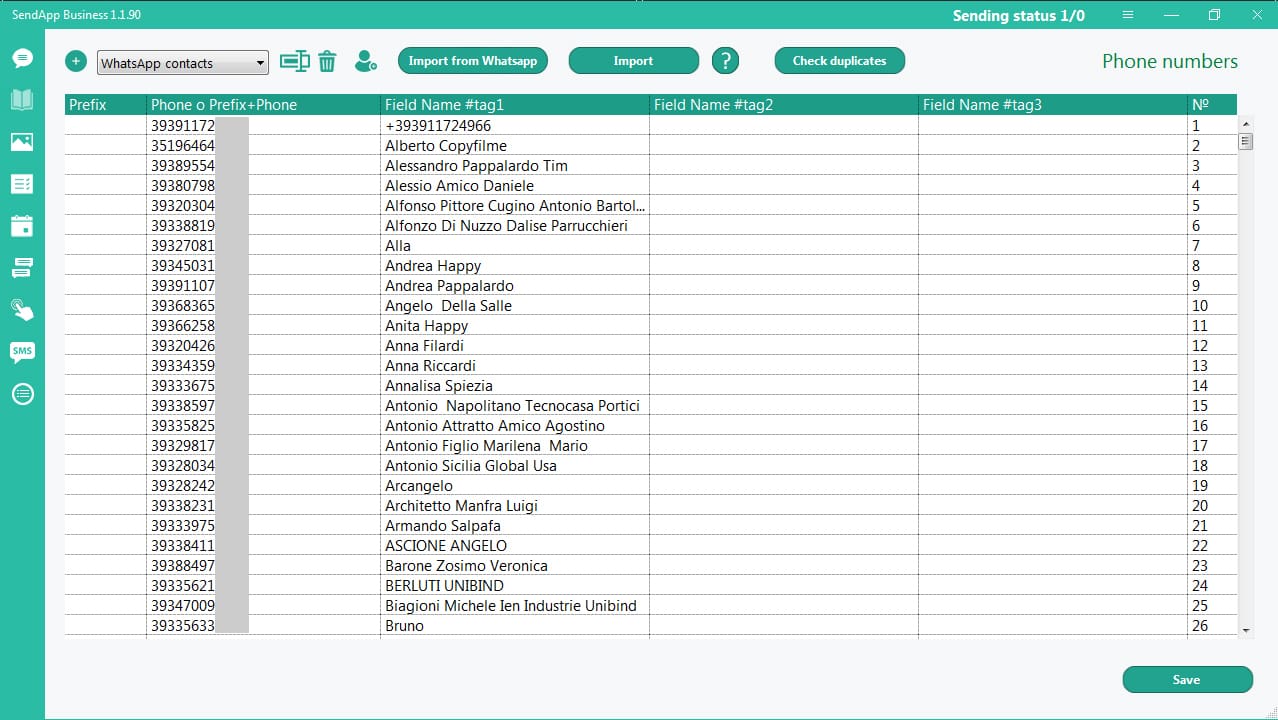Click the rename list icon
This screenshot has height=720, width=1278.
pos(294,61)
